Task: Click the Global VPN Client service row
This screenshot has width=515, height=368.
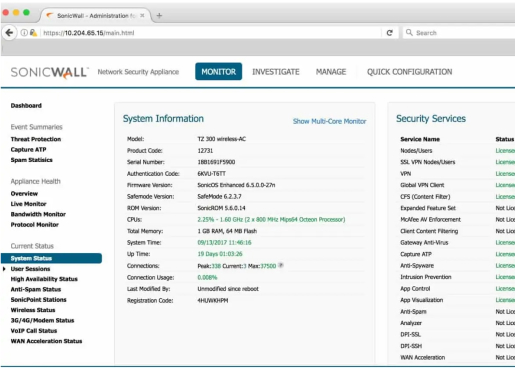Action: [x=457, y=185]
